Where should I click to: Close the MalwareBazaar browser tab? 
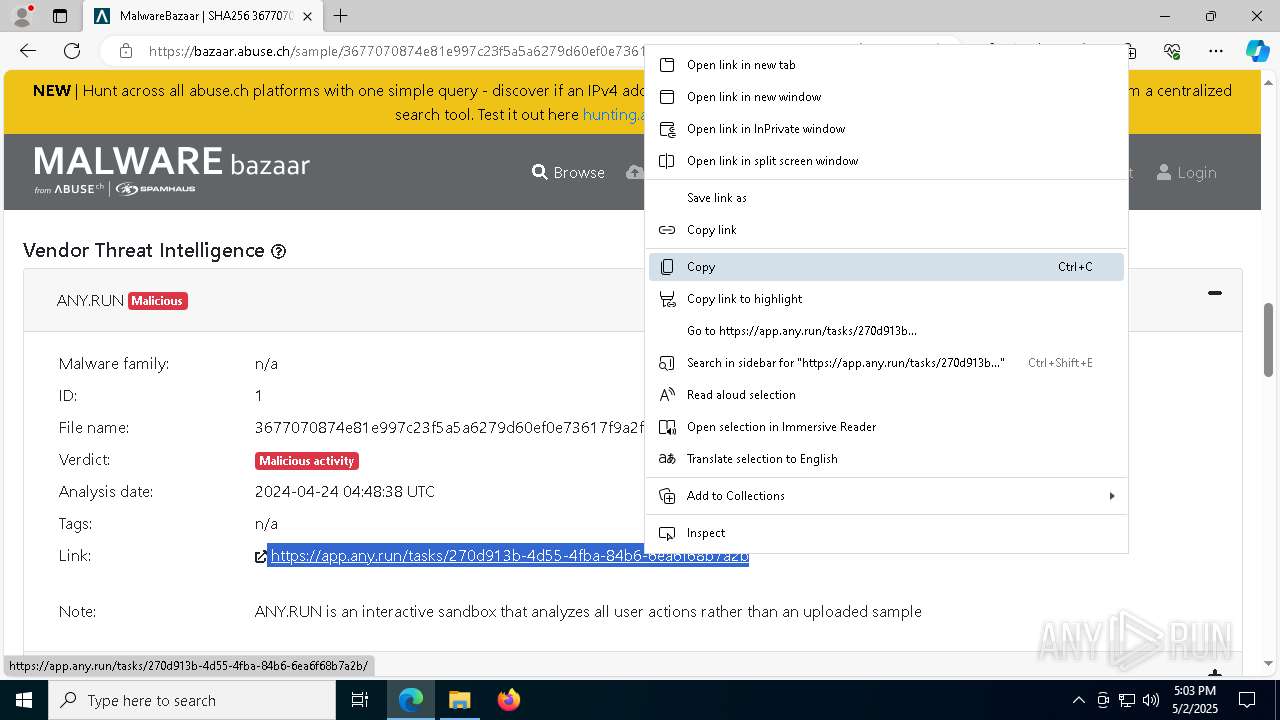click(x=307, y=16)
